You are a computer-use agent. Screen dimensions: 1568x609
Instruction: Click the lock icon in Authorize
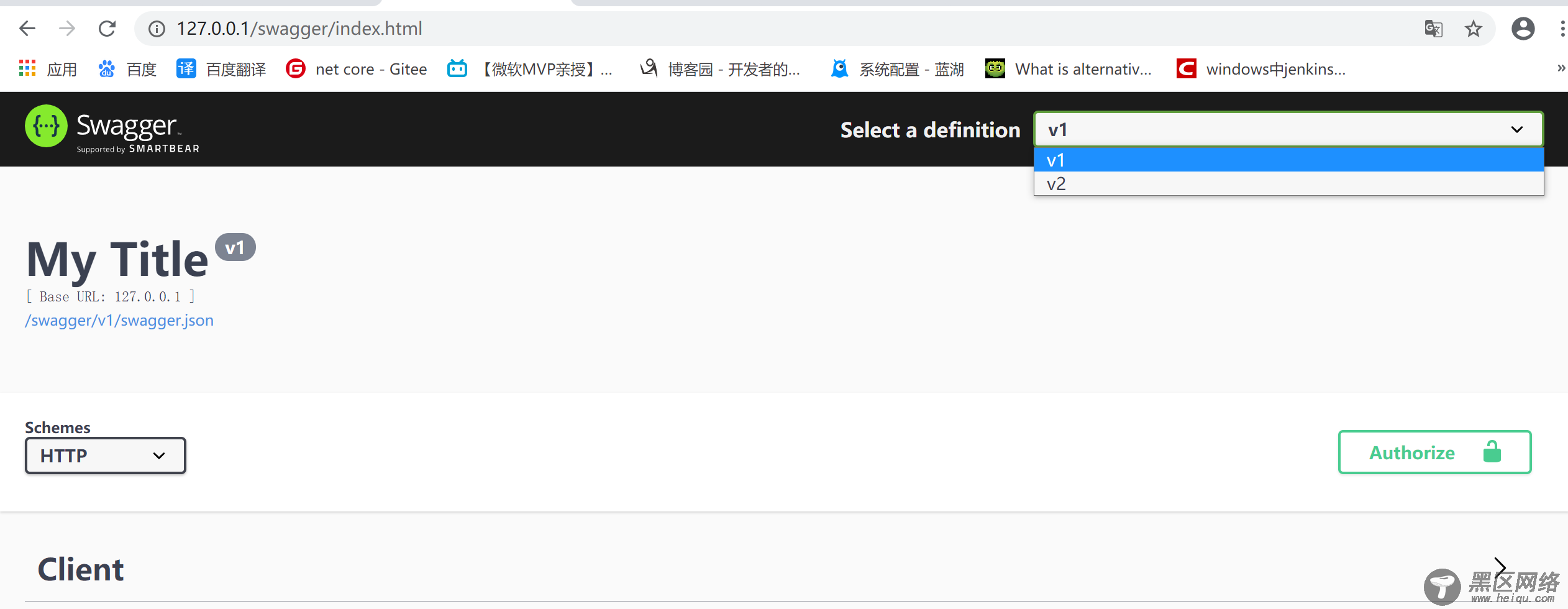pos(1492,451)
